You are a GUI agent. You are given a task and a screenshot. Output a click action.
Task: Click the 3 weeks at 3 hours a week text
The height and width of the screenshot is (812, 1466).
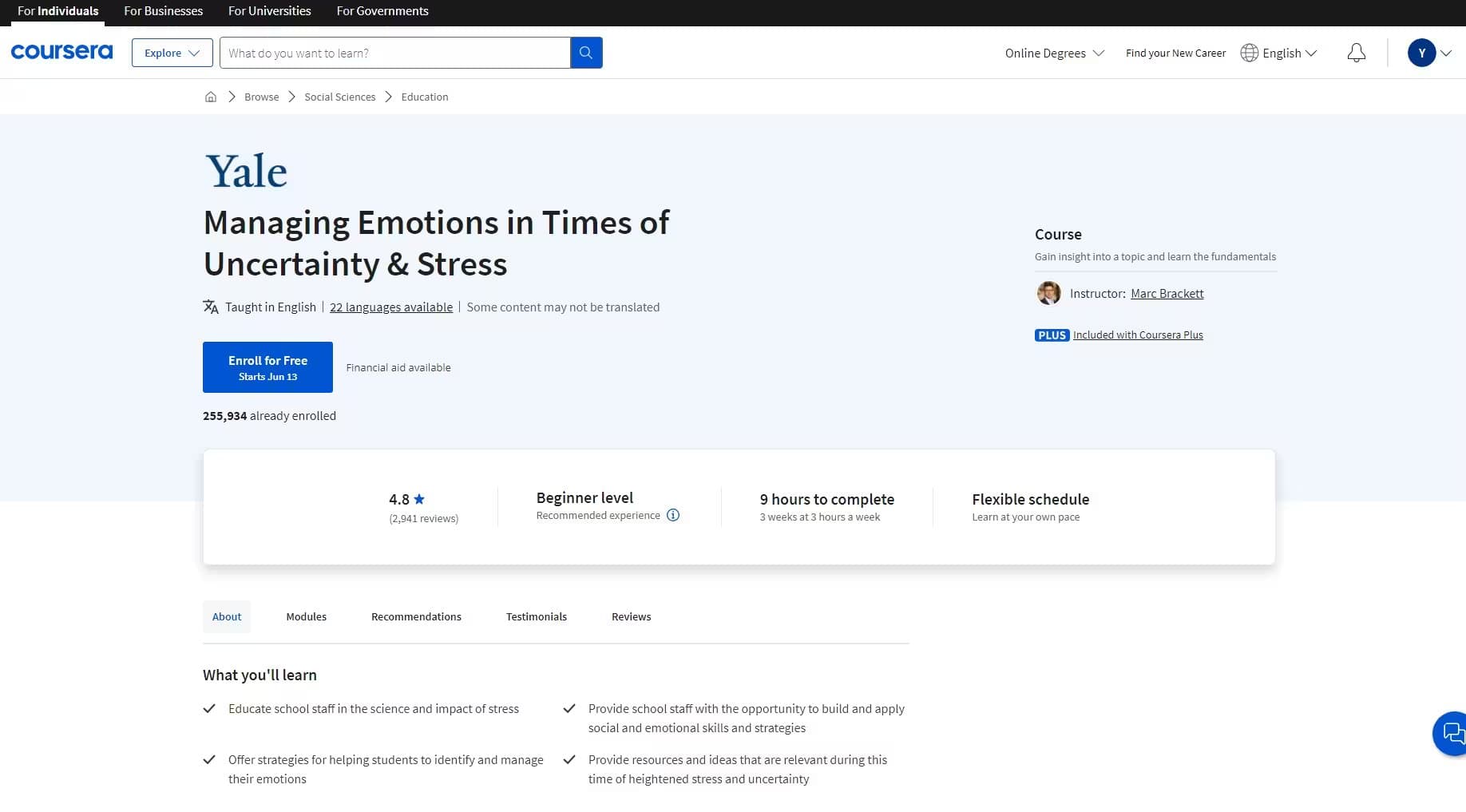point(820,517)
